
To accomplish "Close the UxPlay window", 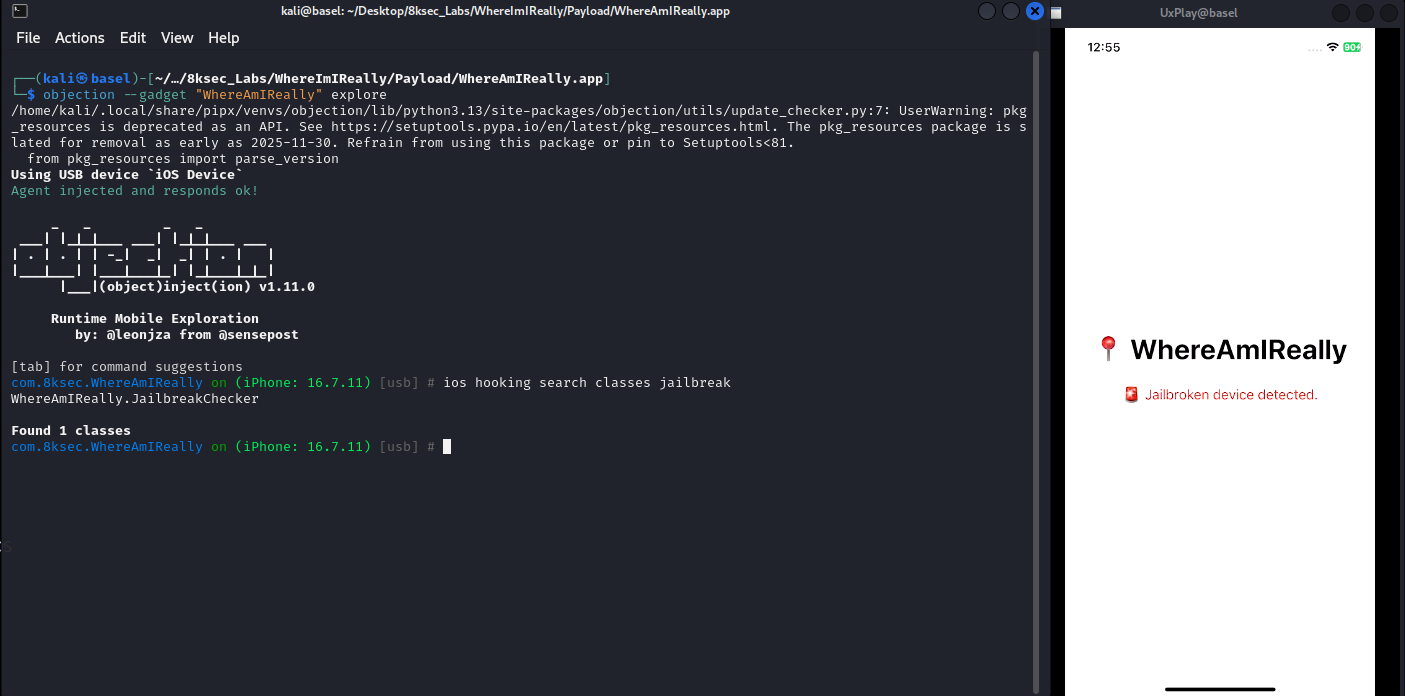I will pyautogui.click(x=1389, y=12).
